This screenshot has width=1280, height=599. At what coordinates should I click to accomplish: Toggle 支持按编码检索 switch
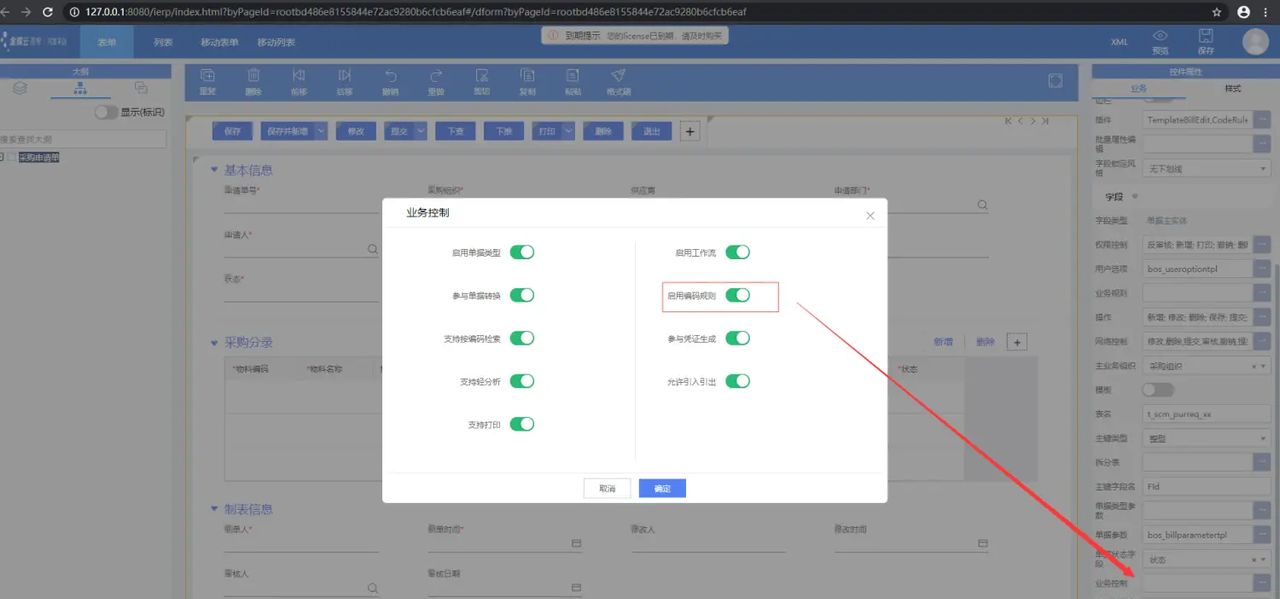(522, 338)
